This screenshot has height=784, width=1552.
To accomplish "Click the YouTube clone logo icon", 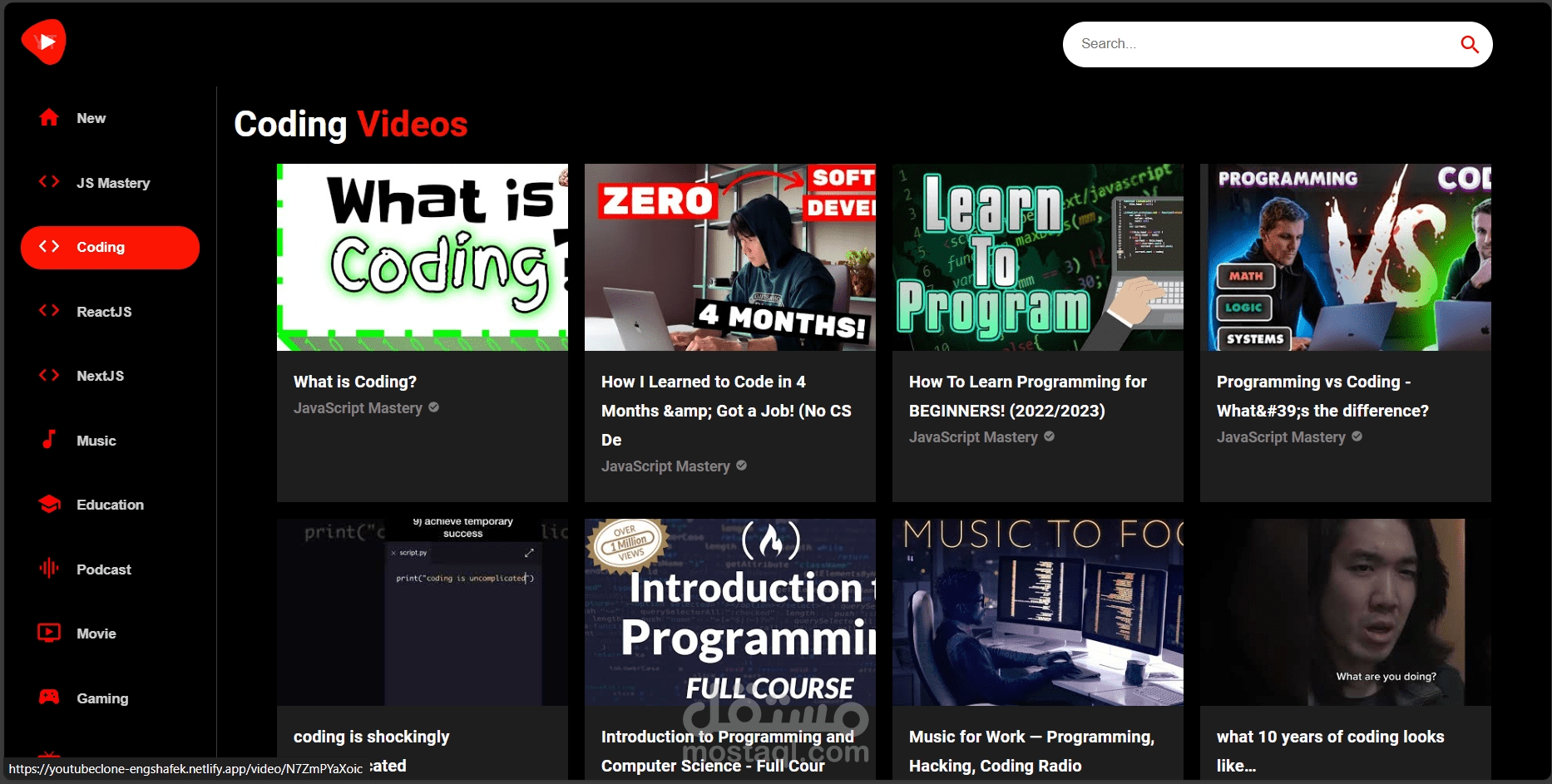I will pyautogui.click(x=43, y=42).
